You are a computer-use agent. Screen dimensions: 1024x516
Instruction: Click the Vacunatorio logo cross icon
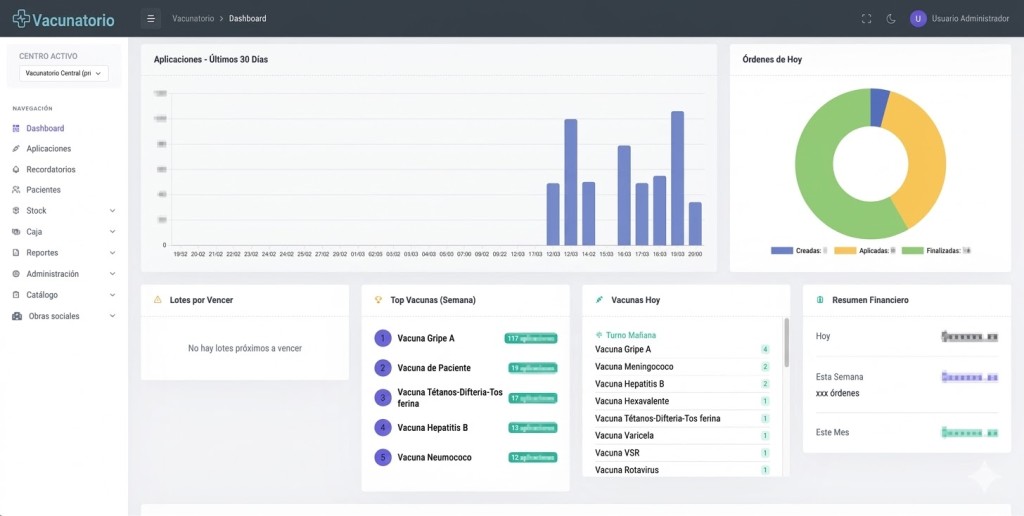click(x=20, y=19)
